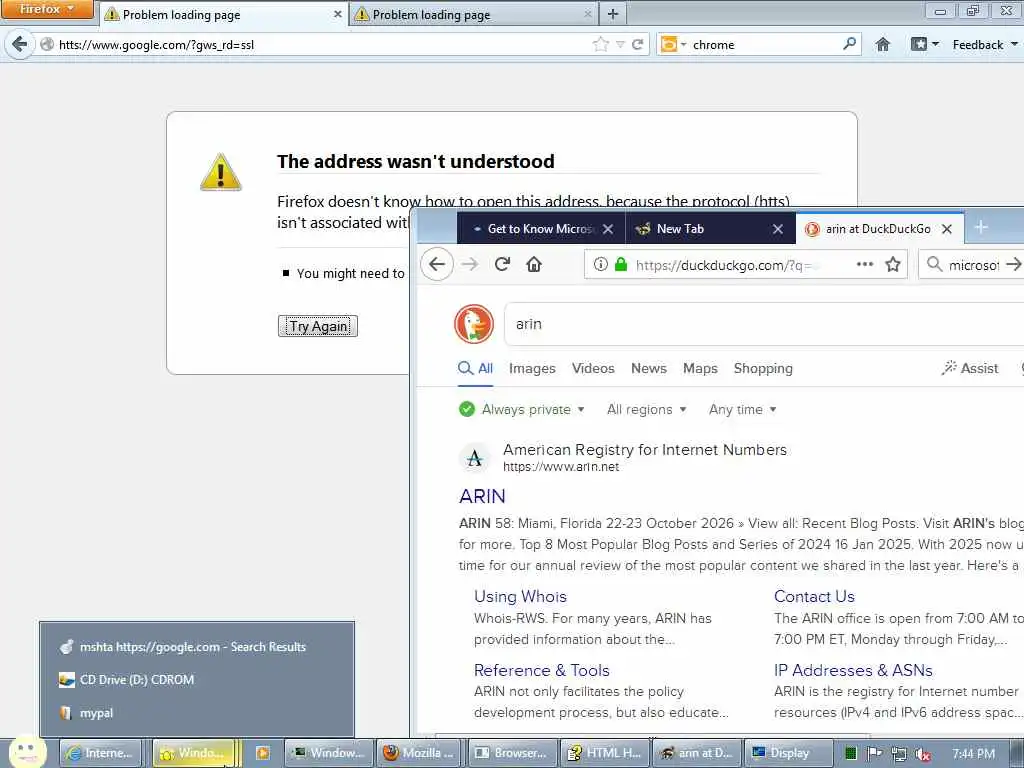Image resolution: width=1024 pixels, height=768 pixels.
Task: Open the search engine selector beside chrome
Action: pos(673,44)
